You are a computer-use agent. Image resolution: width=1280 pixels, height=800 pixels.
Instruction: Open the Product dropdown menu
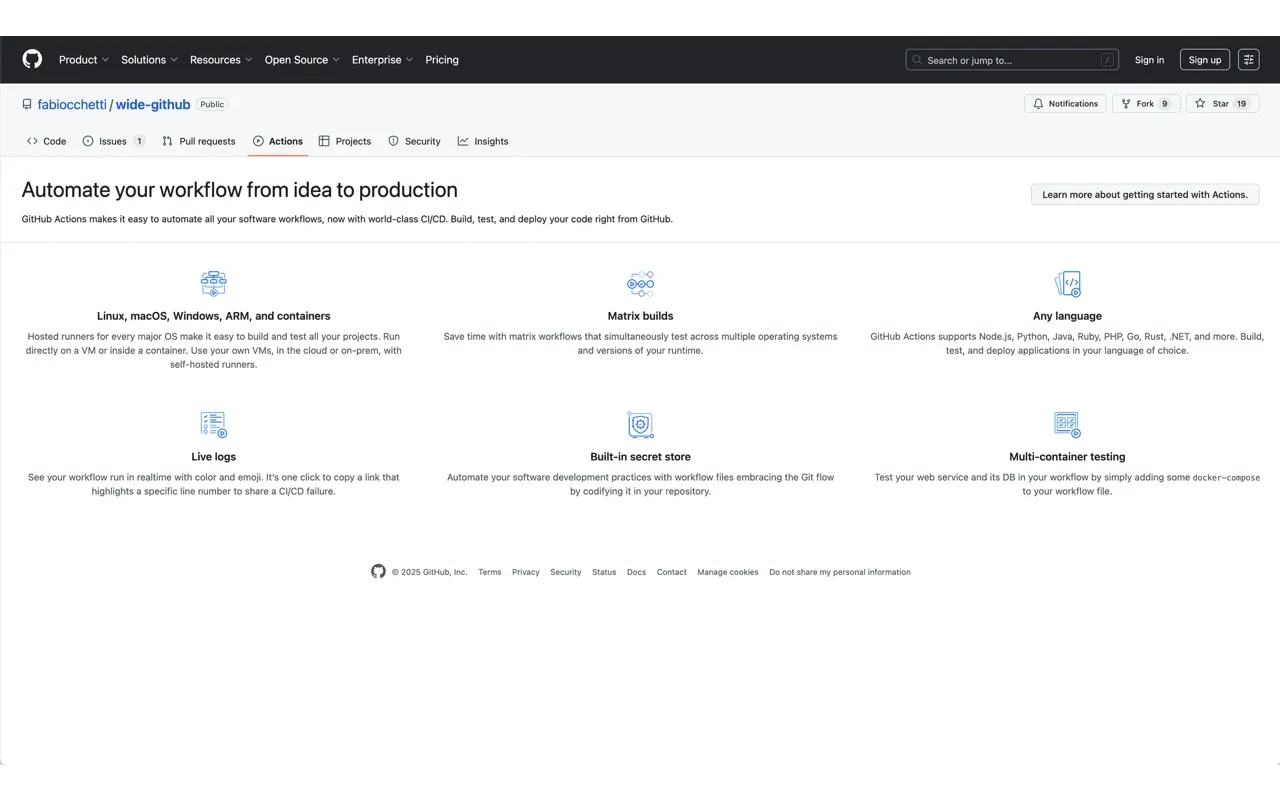84,60
